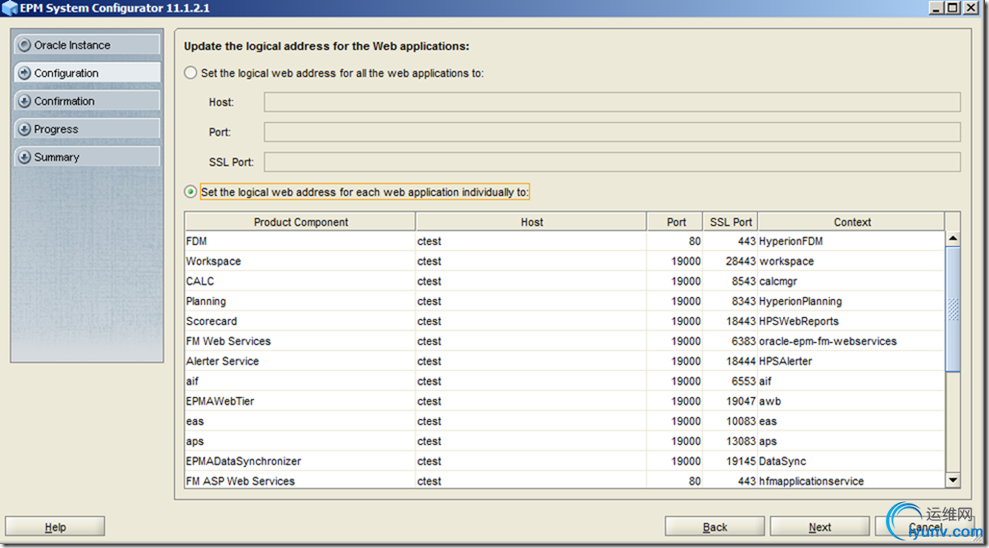Click the calcmgr context cell
989x548 pixels.
pyautogui.click(x=851, y=281)
